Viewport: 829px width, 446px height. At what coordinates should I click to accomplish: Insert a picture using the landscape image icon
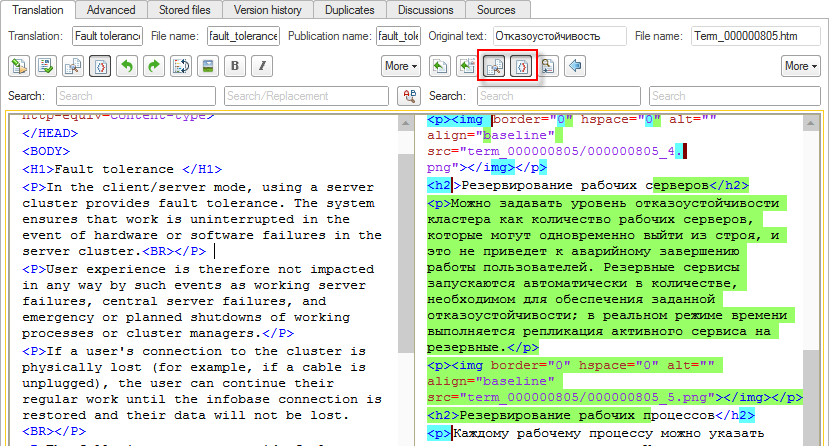coord(208,66)
